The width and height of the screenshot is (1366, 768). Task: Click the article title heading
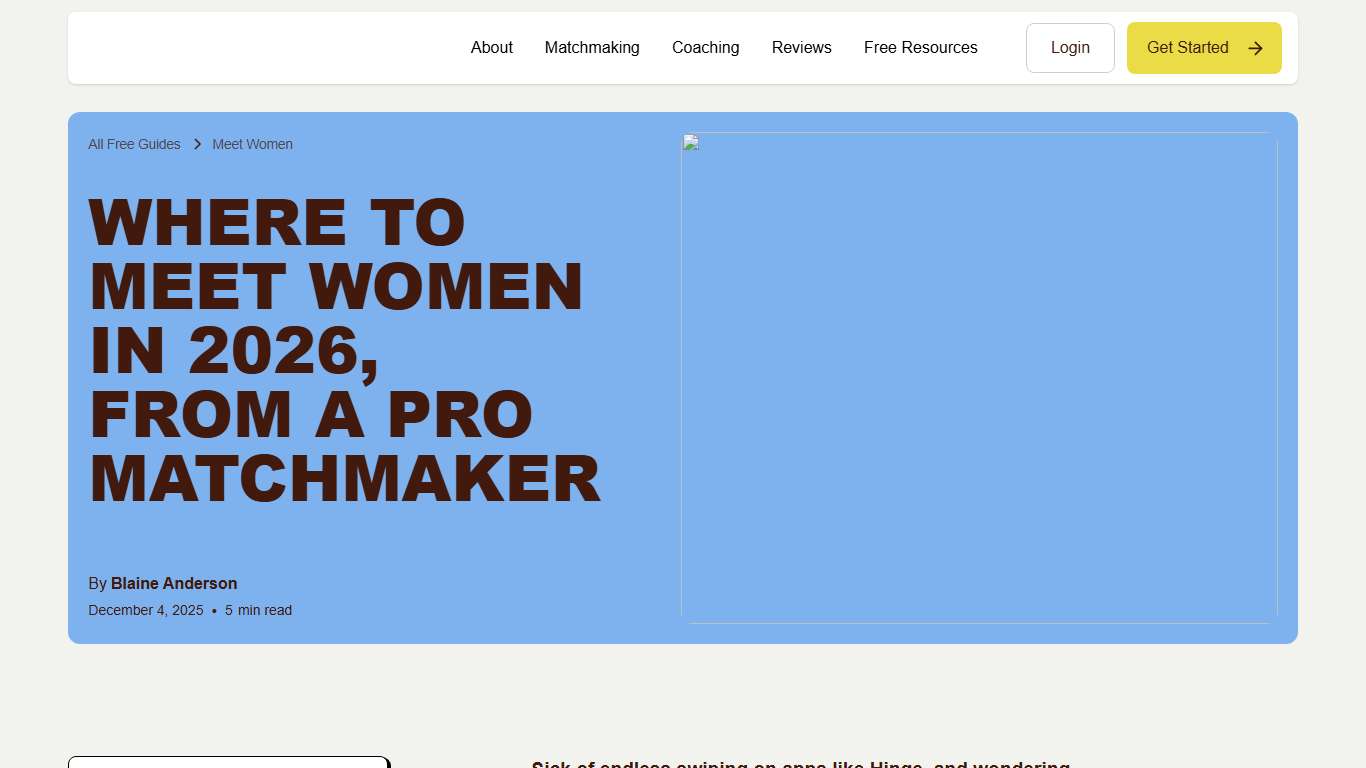click(x=344, y=350)
